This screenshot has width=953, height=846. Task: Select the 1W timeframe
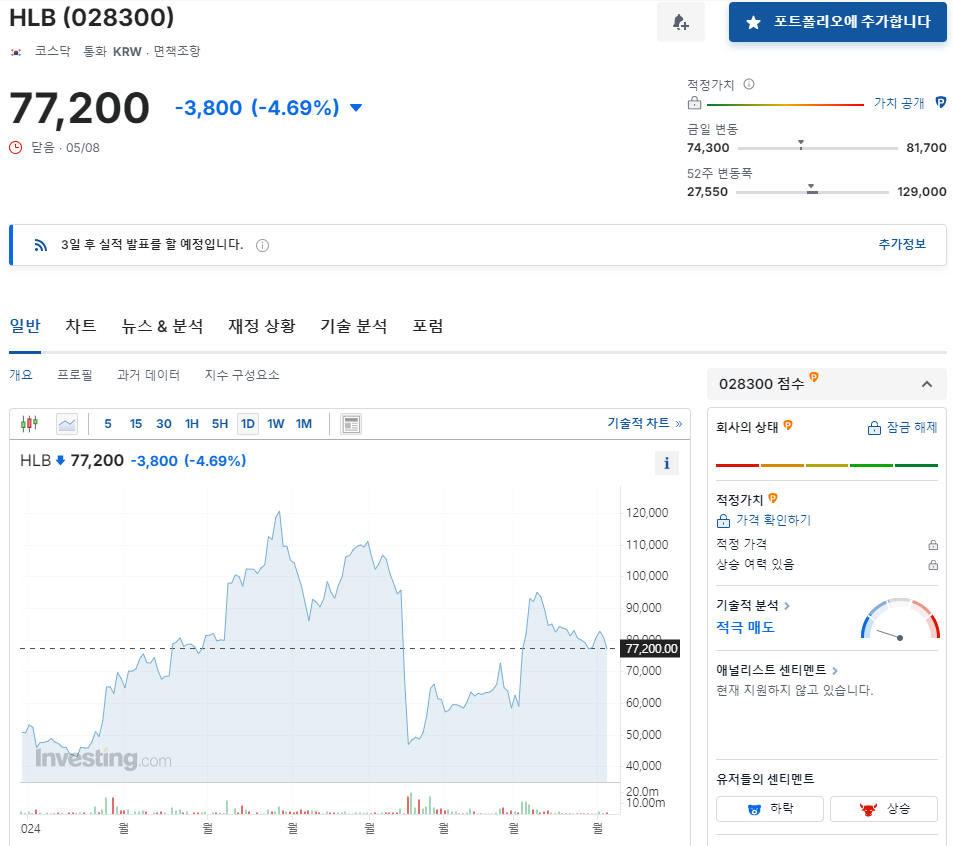pyautogui.click(x=277, y=423)
